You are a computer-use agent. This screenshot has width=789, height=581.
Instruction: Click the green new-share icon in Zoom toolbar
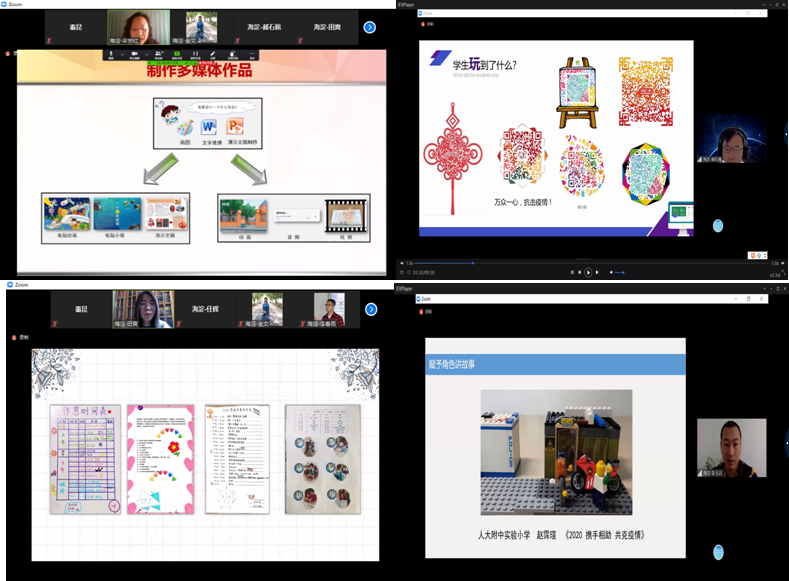(x=177, y=53)
